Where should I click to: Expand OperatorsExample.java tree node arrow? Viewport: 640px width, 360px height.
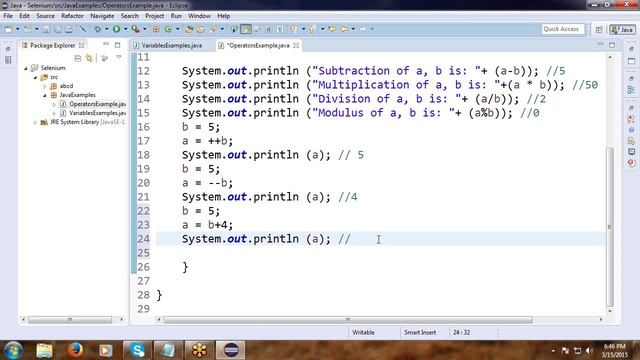(x=54, y=104)
